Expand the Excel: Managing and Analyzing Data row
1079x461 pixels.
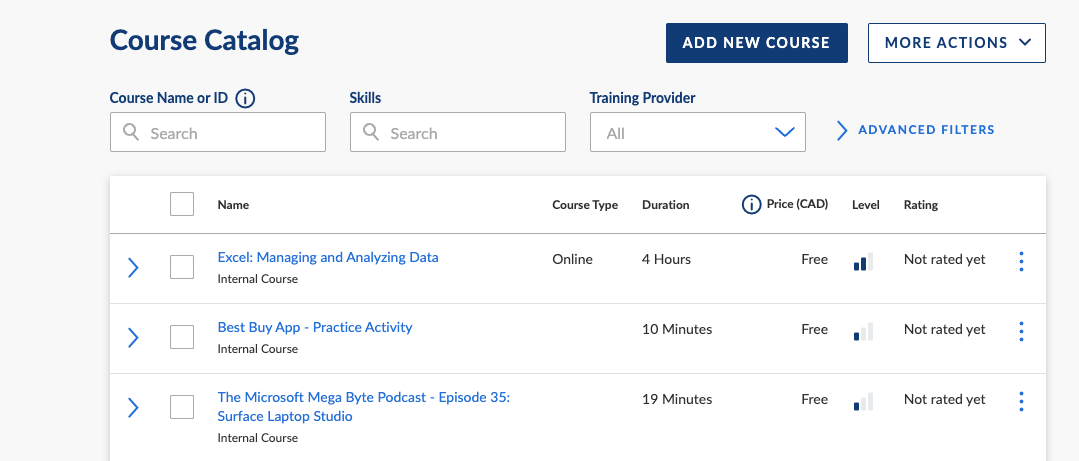coord(133,268)
